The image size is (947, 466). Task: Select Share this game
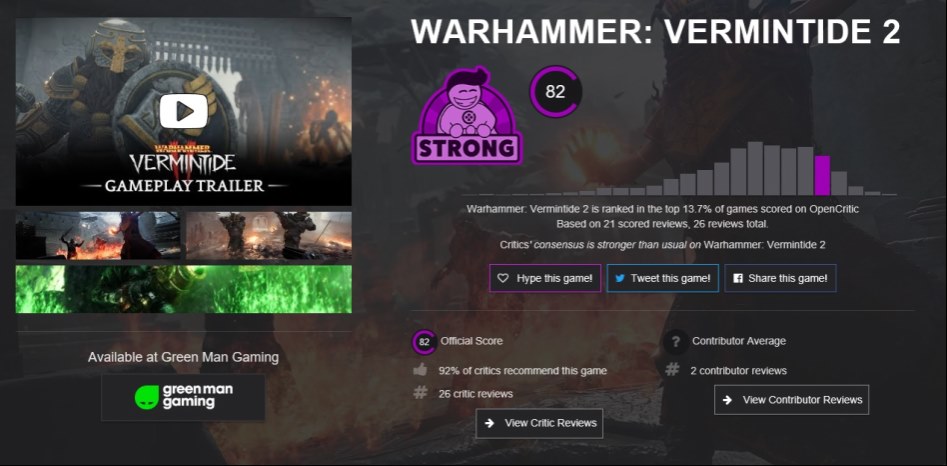pyautogui.click(x=780, y=278)
